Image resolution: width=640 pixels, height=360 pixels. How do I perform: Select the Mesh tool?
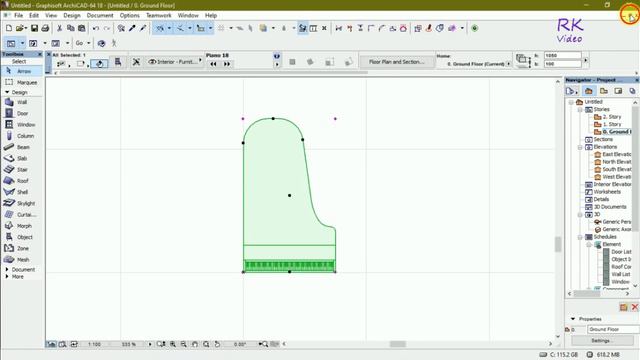[x=22, y=260]
